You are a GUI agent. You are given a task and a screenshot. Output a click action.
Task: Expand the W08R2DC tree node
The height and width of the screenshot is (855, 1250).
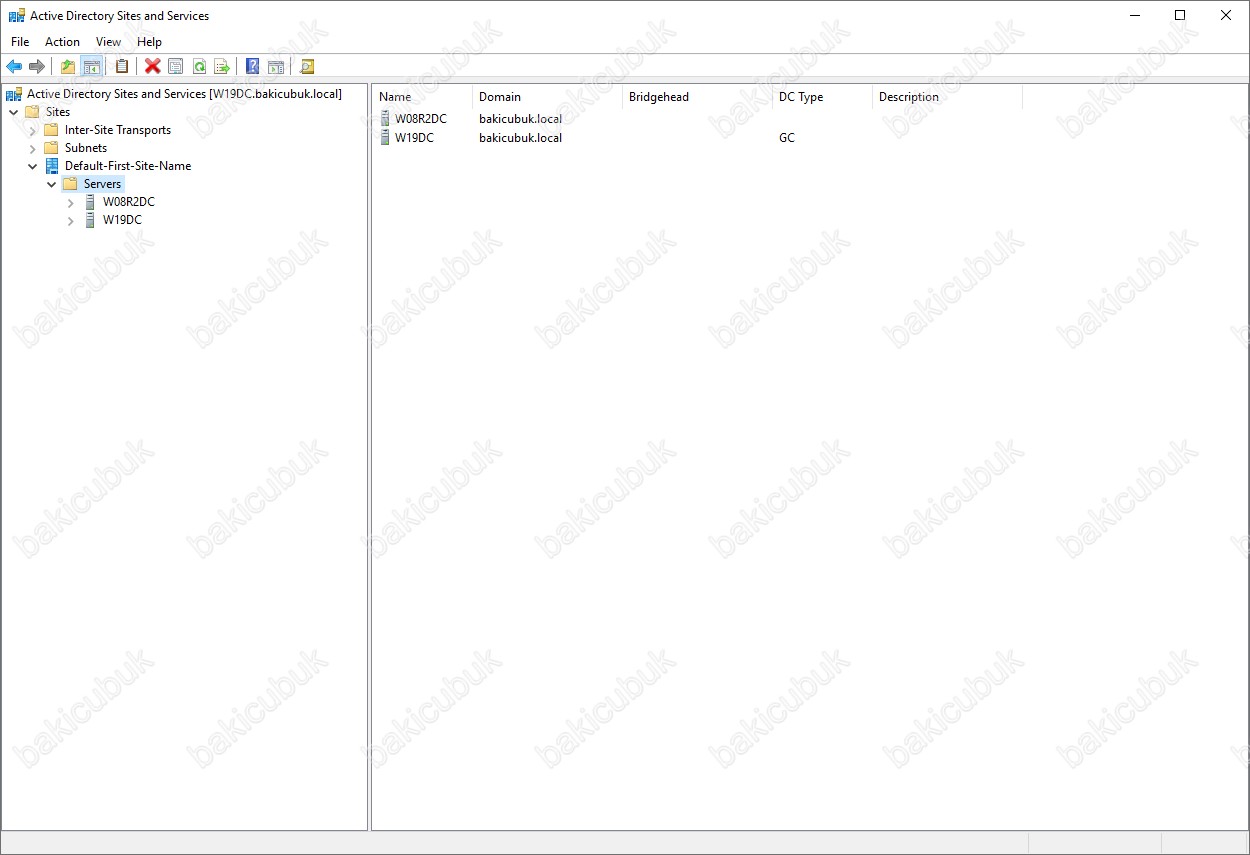tap(71, 202)
